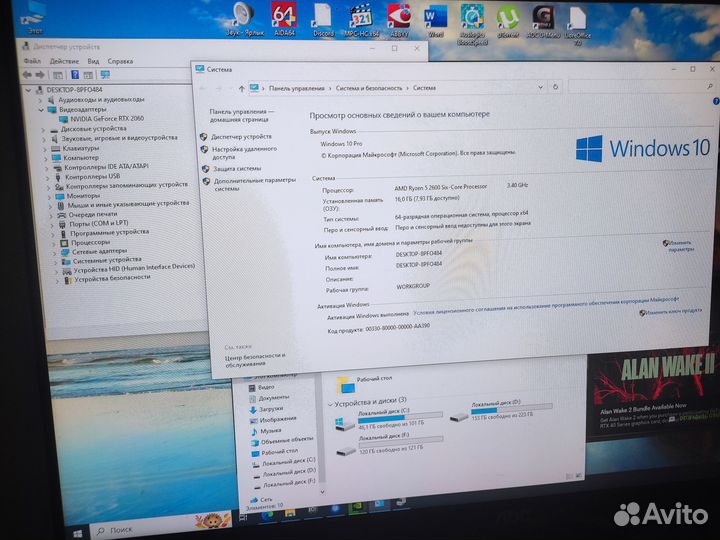Image resolution: width=720 pixels, height=540 pixels.
Task: Open the Настройка удаленного доступа link
Action: coord(244,153)
